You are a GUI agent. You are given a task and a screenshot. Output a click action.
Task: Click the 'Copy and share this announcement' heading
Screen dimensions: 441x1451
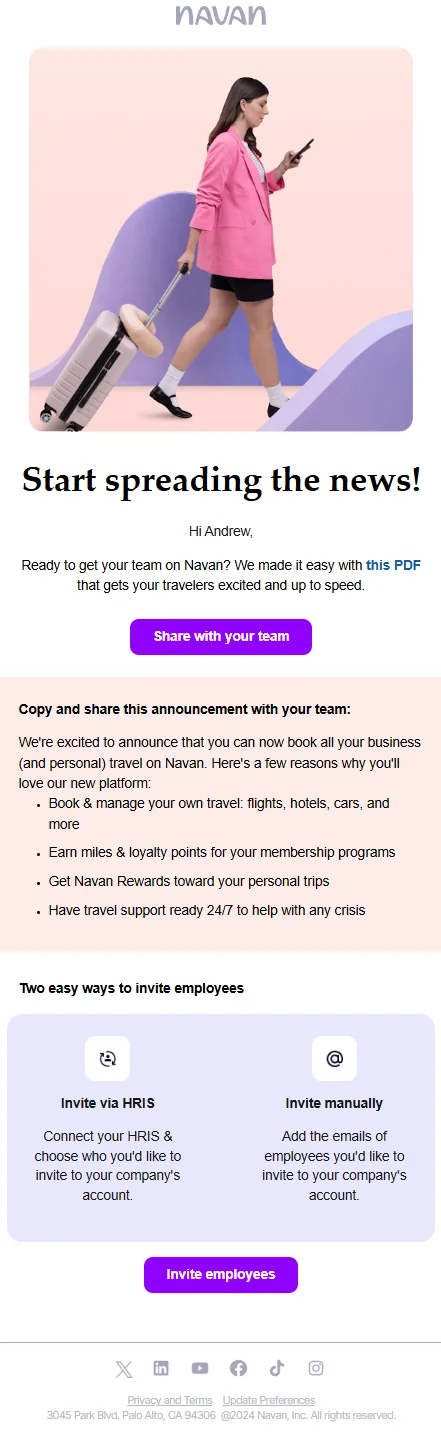(x=185, y=710)
